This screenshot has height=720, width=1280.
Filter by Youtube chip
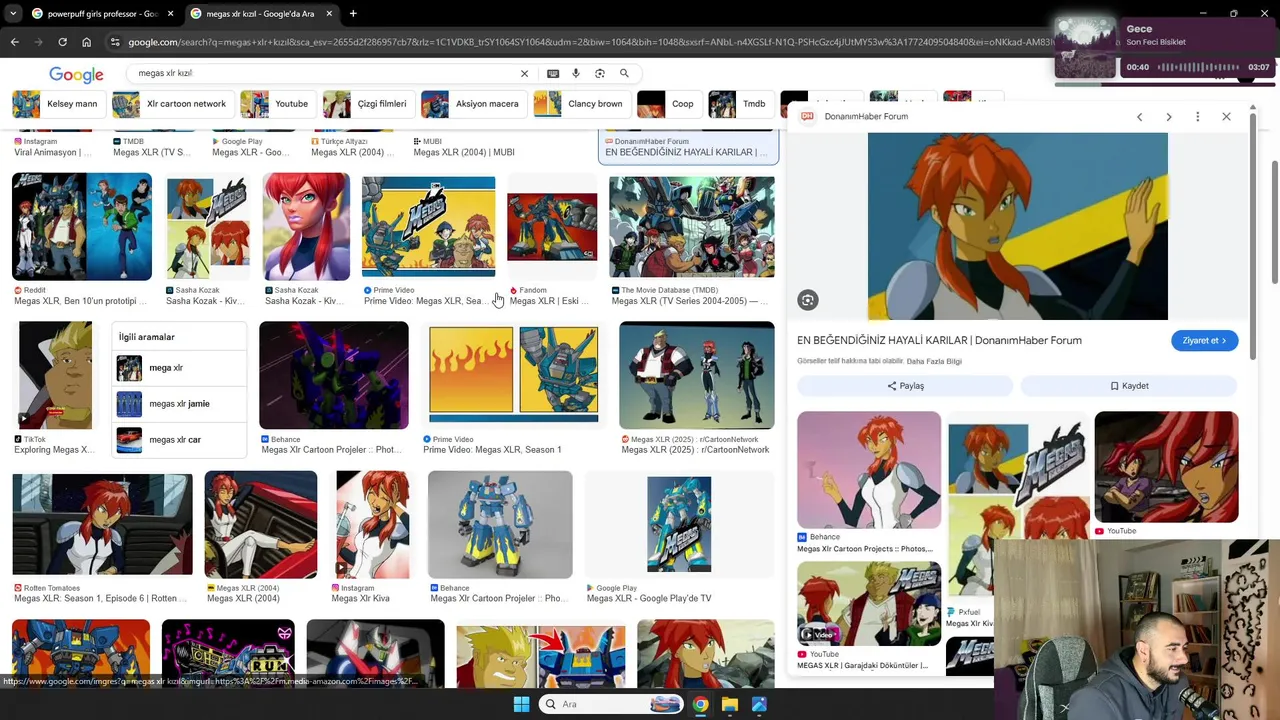pos(277,104)
